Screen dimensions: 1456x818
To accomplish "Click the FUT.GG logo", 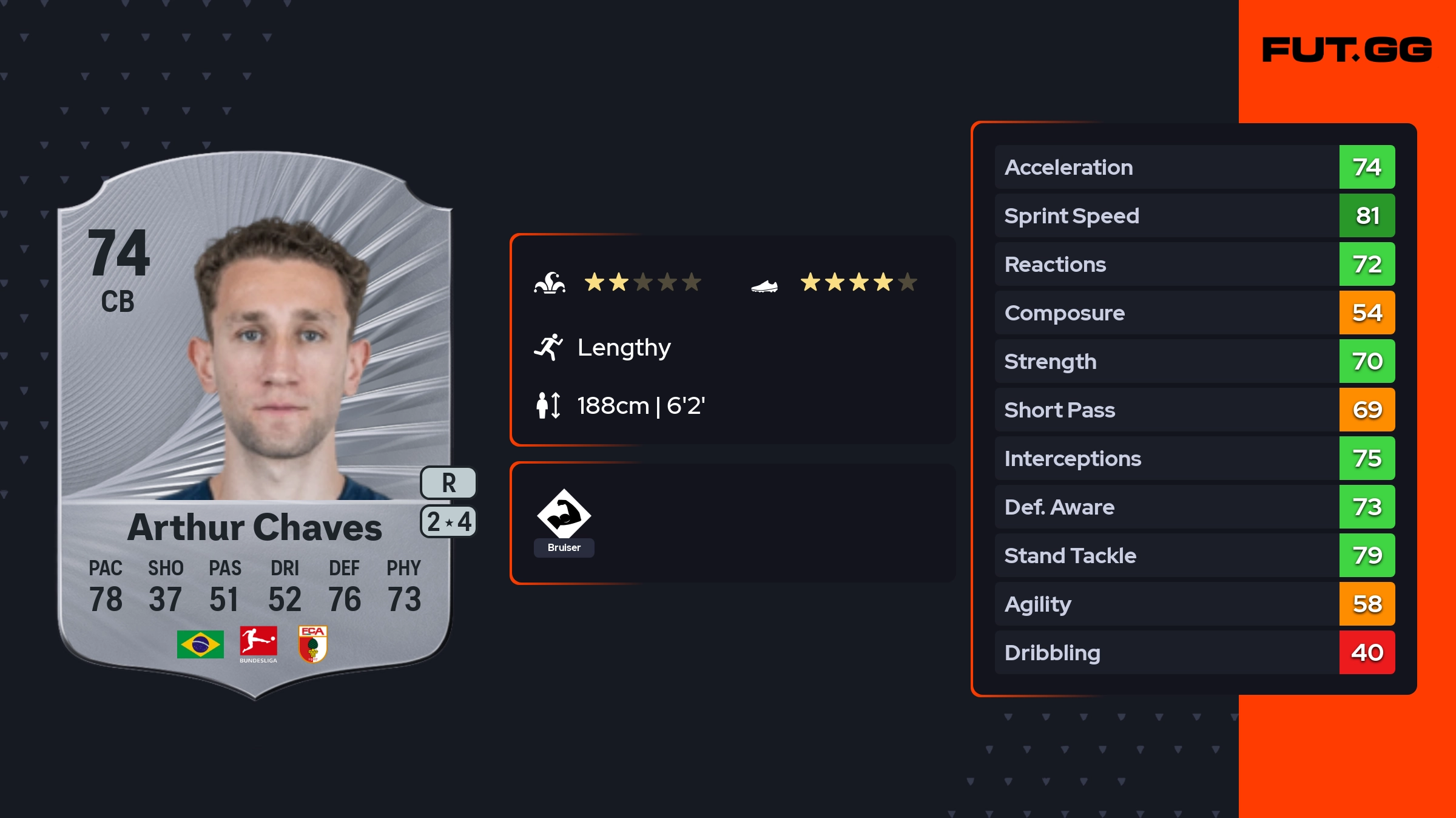I will tap(1347, 50).
